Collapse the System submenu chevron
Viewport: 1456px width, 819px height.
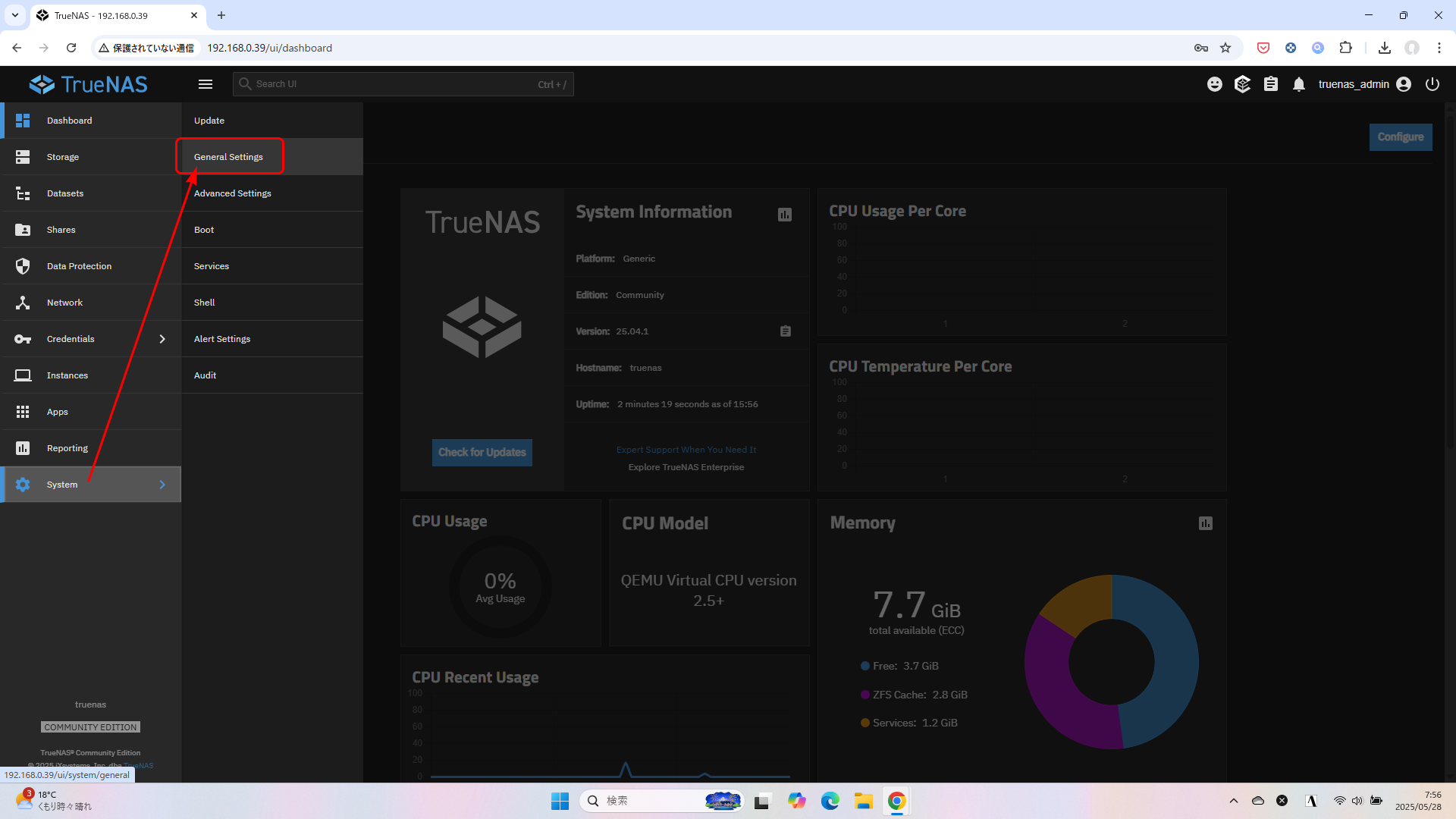click(162, 485)
